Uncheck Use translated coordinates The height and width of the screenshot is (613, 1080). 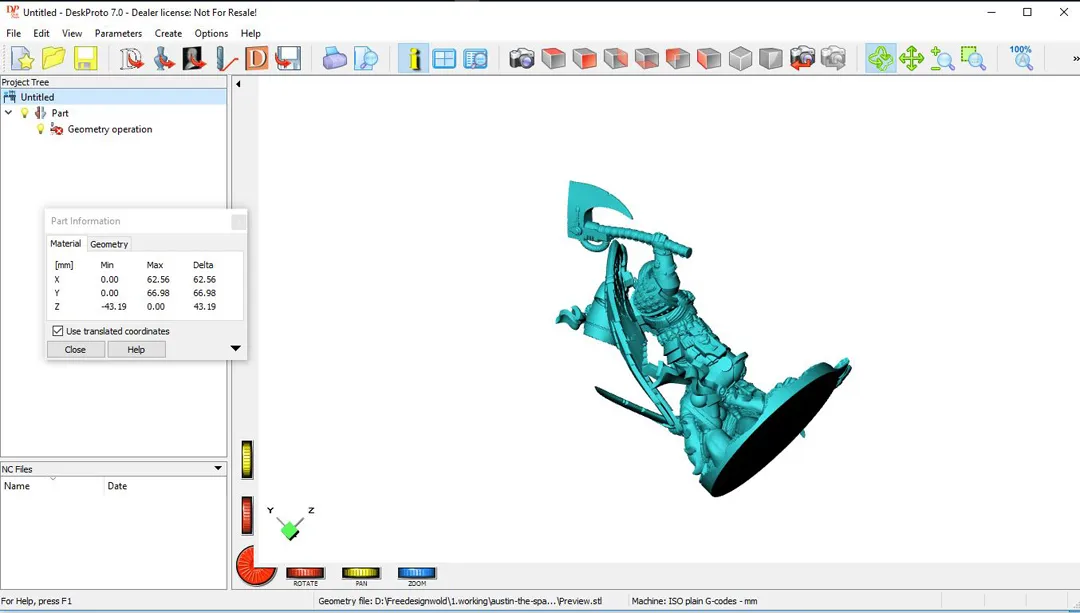tap(58, 331)
